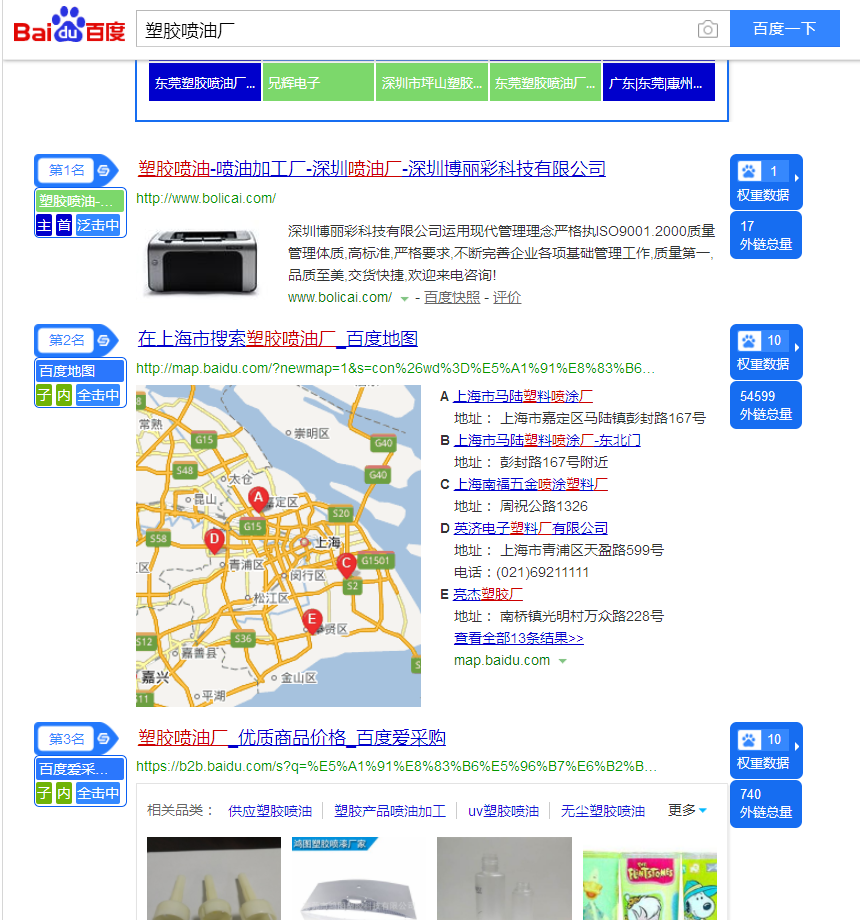This screenshot has width=860, height=920.
Task: Click the http://www.bolicai.com/ green URL
Action: pyautogui.click(x=206, y=198)
